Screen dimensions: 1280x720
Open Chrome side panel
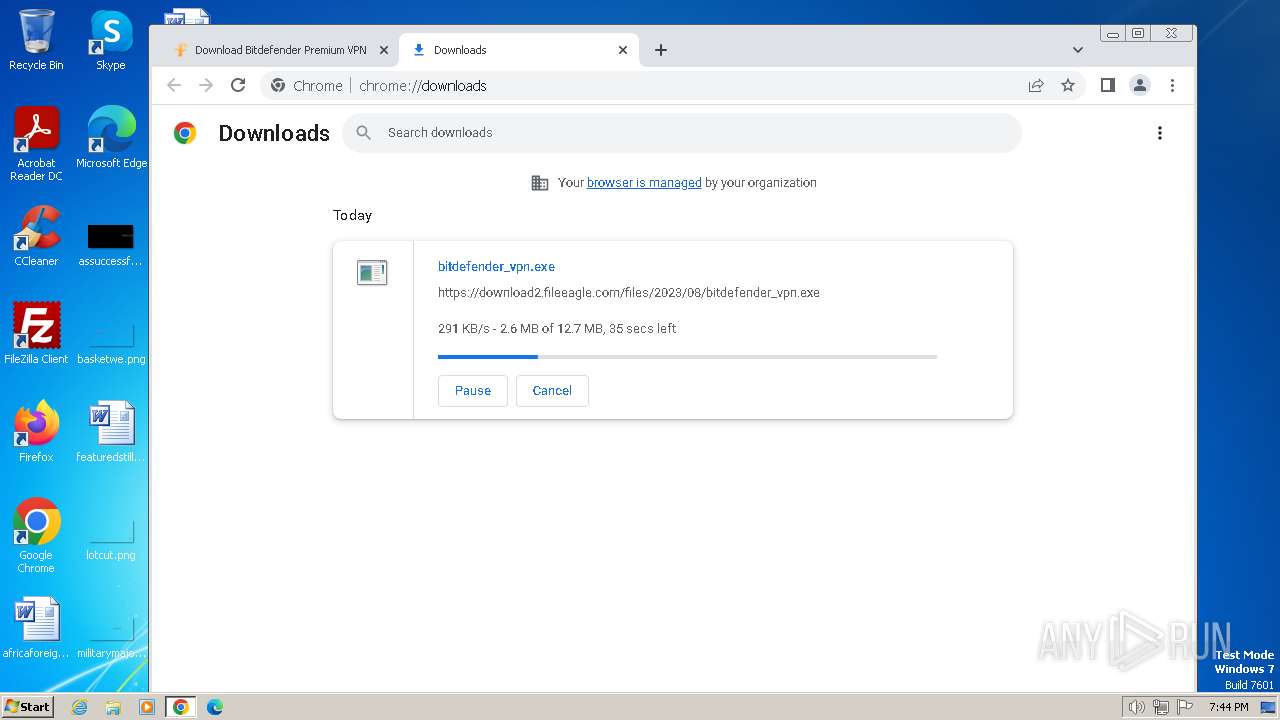pyautogui.click(x=1108, y=86)
